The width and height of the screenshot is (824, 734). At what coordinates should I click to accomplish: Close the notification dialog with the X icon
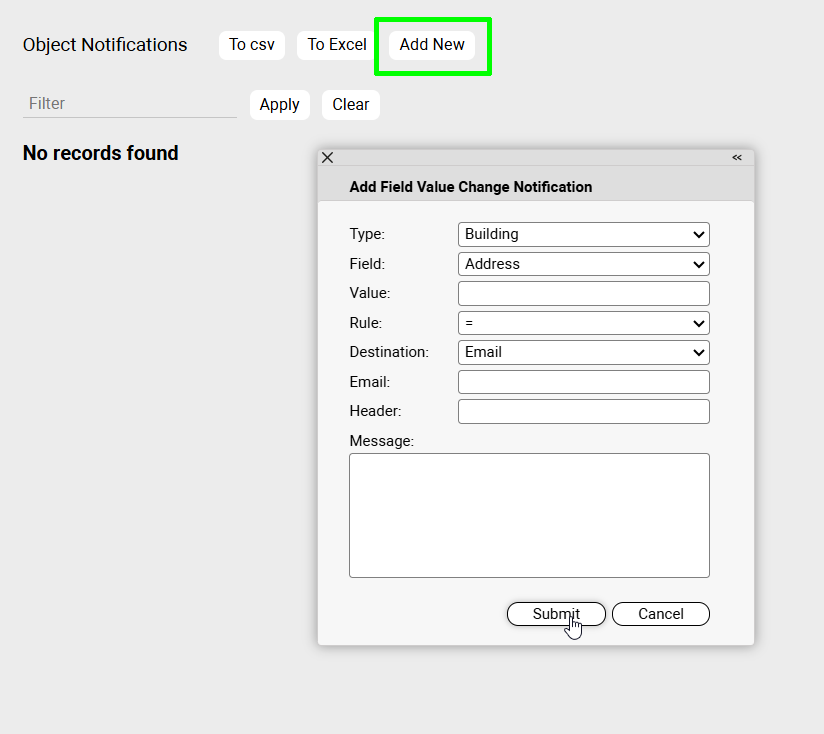(327, 158)
